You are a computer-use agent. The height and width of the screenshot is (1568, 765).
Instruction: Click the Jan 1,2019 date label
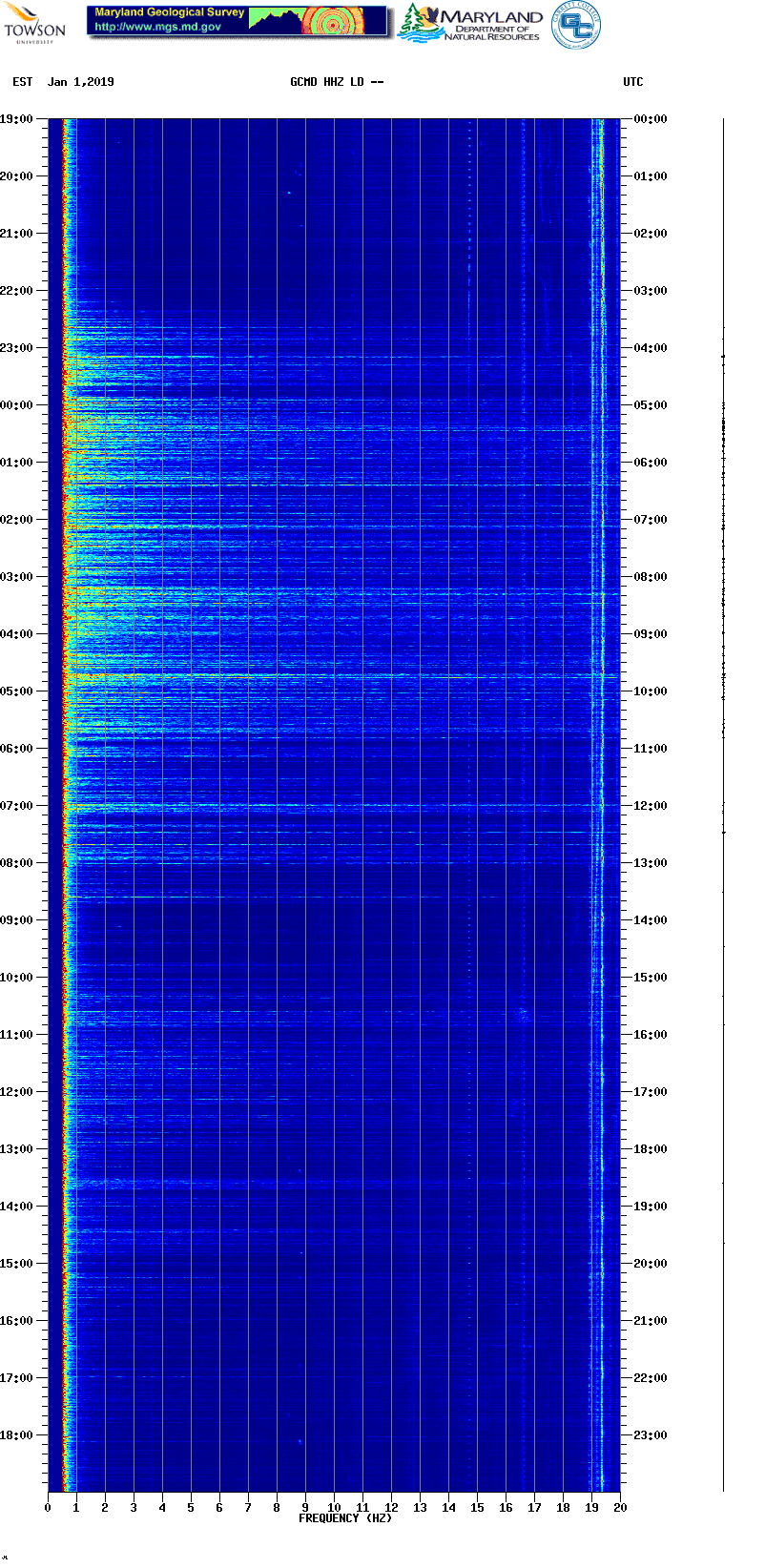pyautogui.click(x=81, y=82)
